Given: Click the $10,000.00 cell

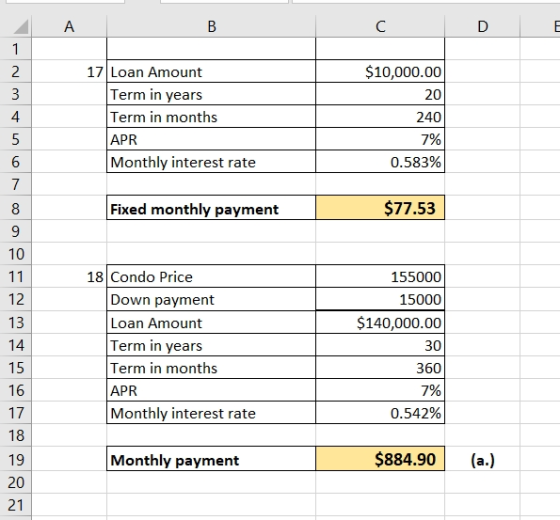Looking at the screenshot, I should [x=380, y=72].
